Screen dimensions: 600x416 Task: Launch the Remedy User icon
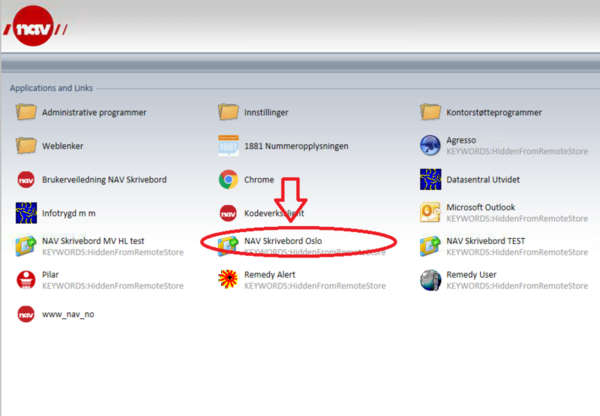(430, 280)
